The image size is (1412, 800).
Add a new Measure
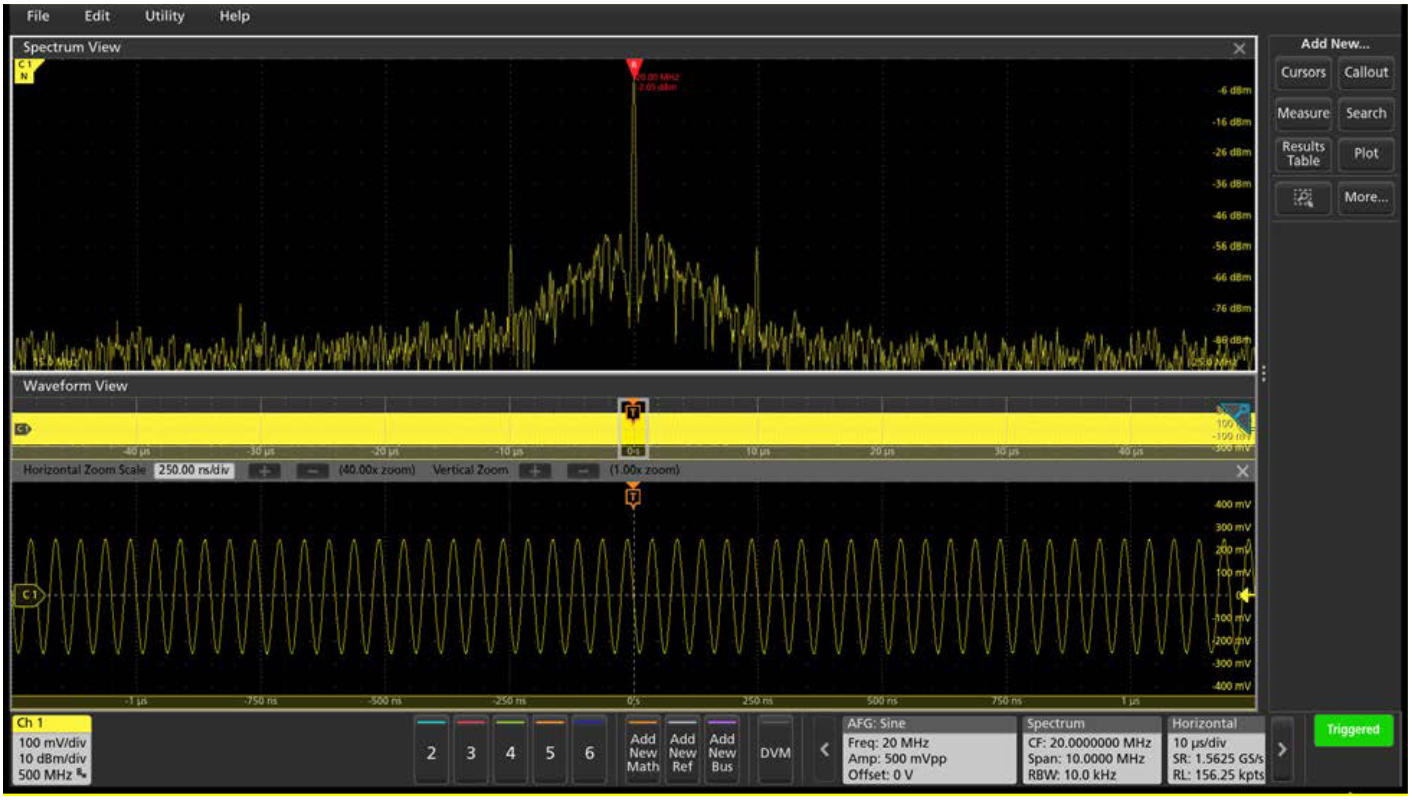click(x=1303, y=114)
